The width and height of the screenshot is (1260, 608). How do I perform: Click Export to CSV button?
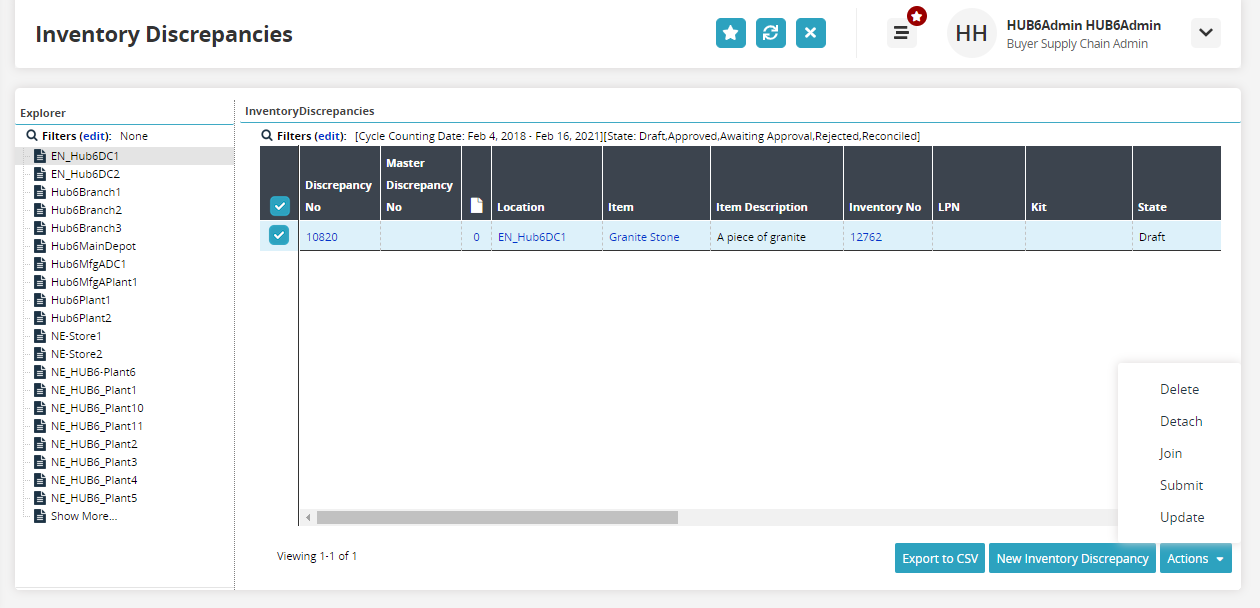point(940,558)
